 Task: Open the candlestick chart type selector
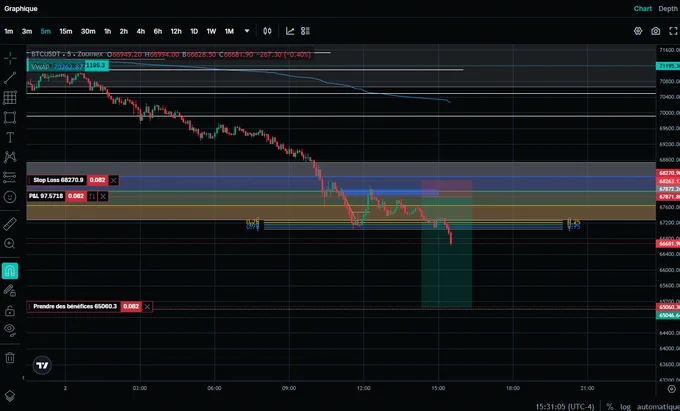[x=268, y=31]
